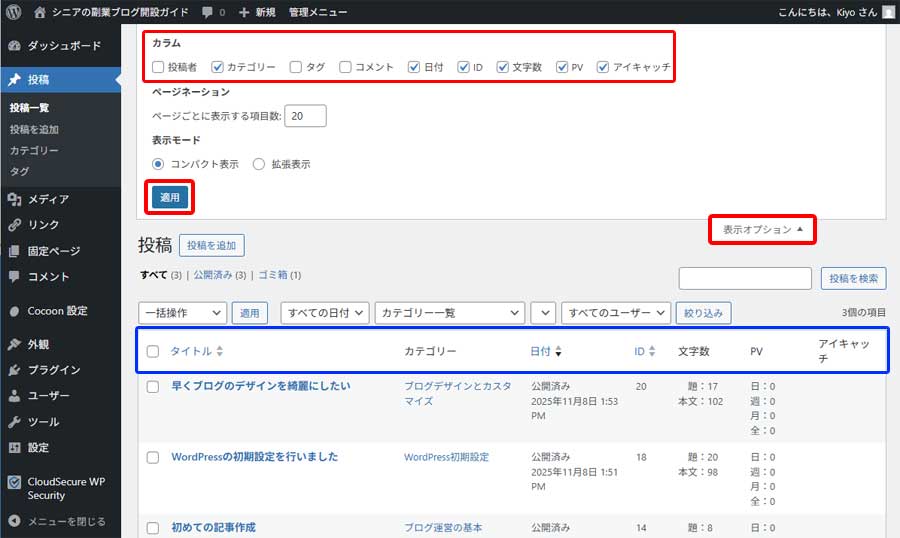Click the コメント bubble icon in sidebar
The height and width of the screenshot is (538, 900).
(14, 277)
